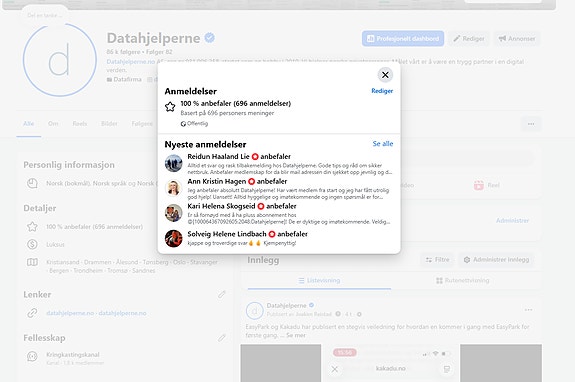Image resolution: width=575 pixels, height=382 pixels.
Task: Edit Fellesskap section with pencil icon
Action: pyautogui.click(x=221, y=338)
